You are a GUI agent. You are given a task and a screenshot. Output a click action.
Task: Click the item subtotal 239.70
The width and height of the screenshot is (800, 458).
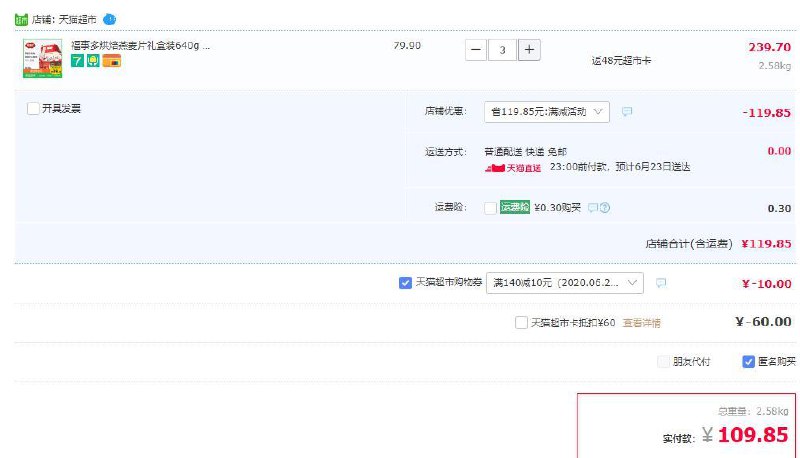[769, 47]
